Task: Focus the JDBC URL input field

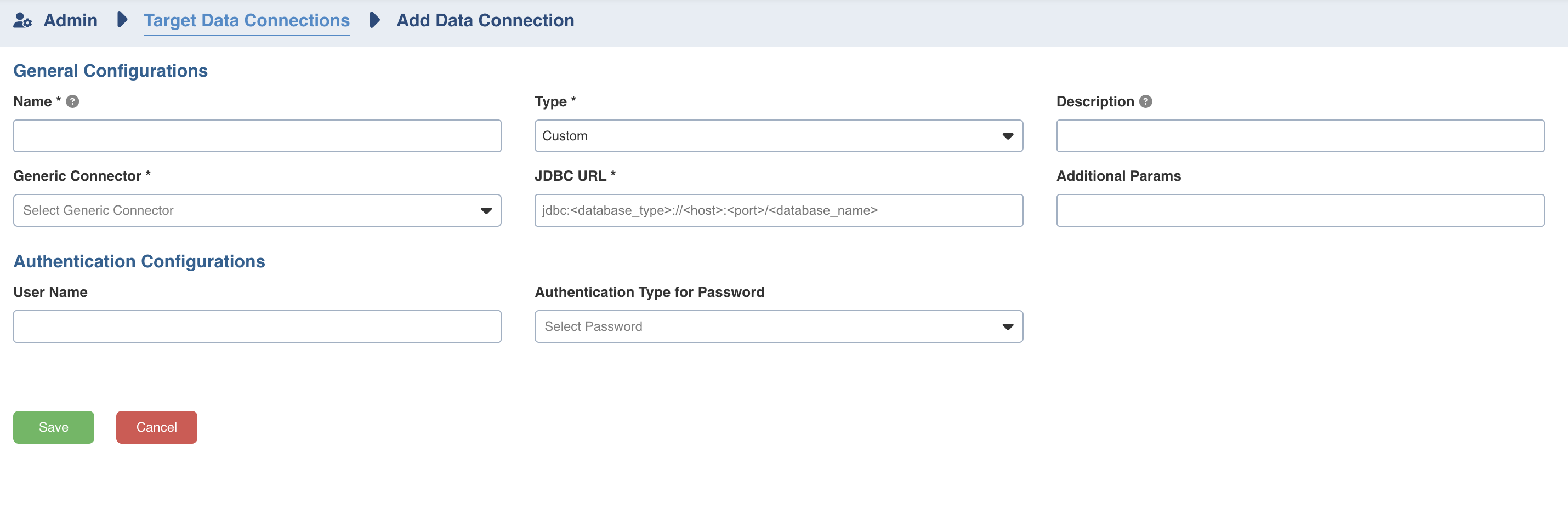Action: pos(777,210)
